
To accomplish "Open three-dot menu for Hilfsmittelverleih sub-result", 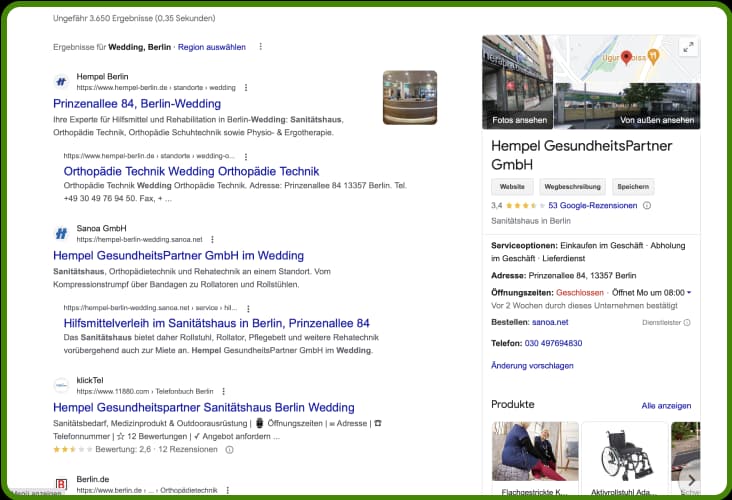I will 248,309.
